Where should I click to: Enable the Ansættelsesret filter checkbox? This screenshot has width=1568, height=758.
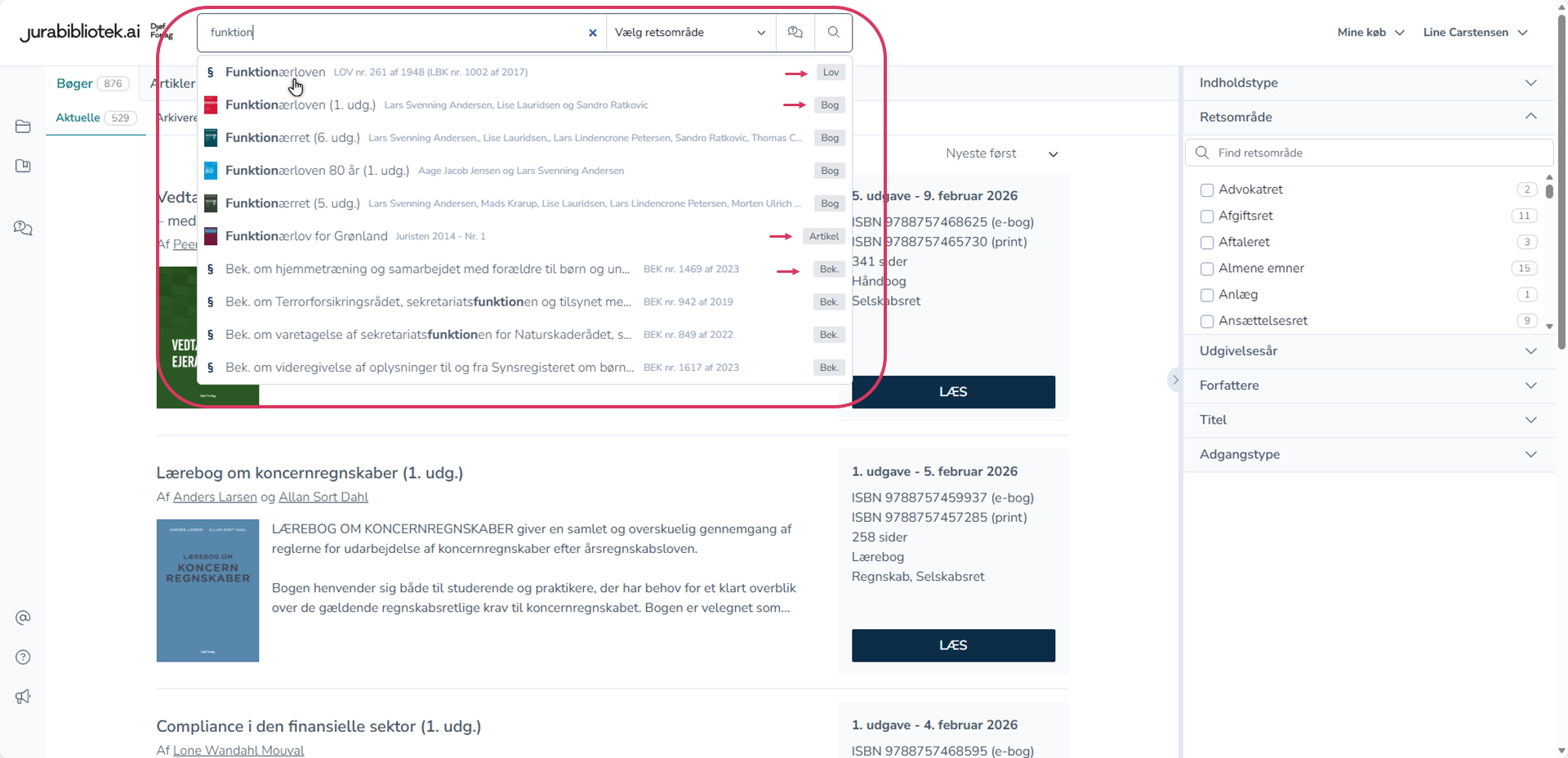[1207, 322]
